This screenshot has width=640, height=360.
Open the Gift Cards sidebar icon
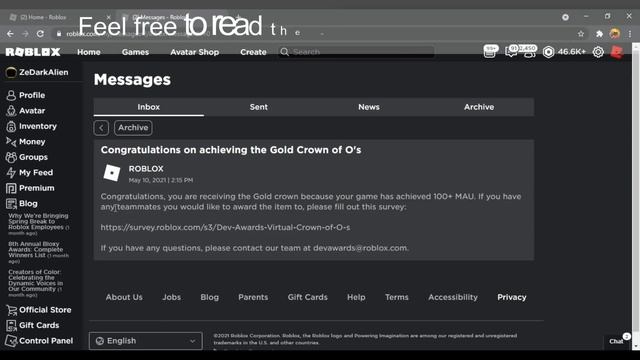tap(11, 325)
